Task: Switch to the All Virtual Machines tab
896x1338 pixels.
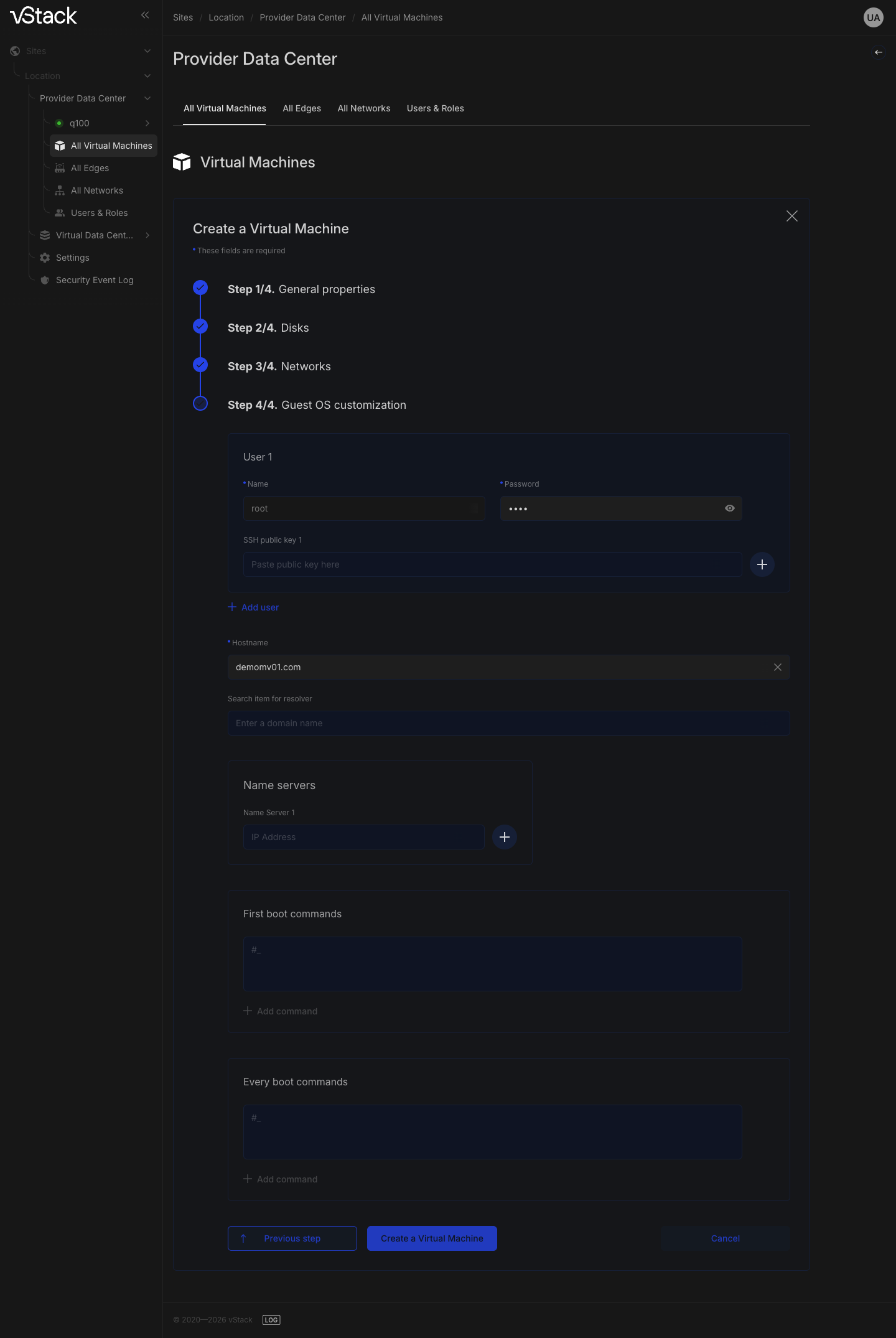Action: click(x=225, y=108)
